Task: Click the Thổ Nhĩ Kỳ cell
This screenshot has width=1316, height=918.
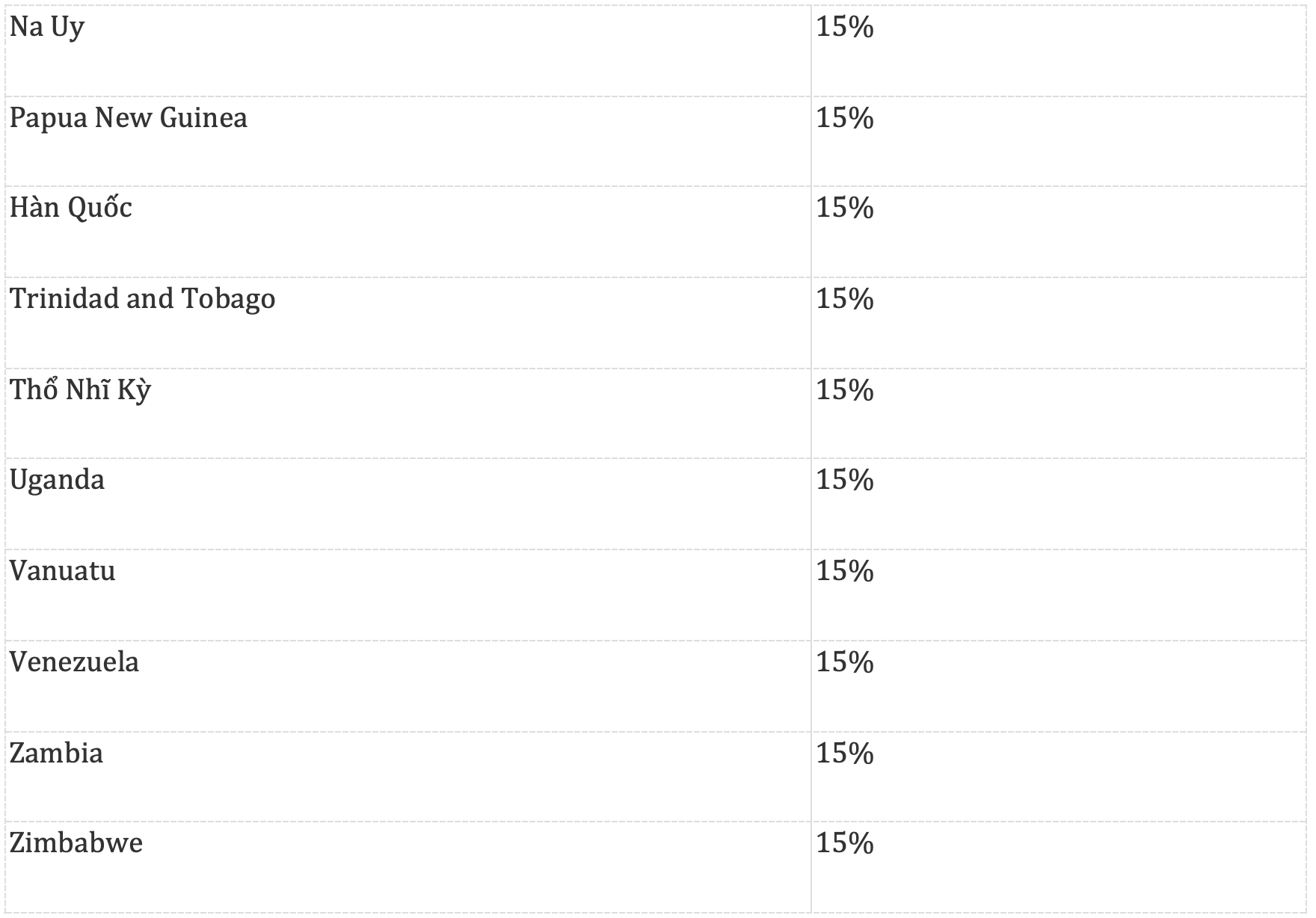Action: (x=80, y=390)
